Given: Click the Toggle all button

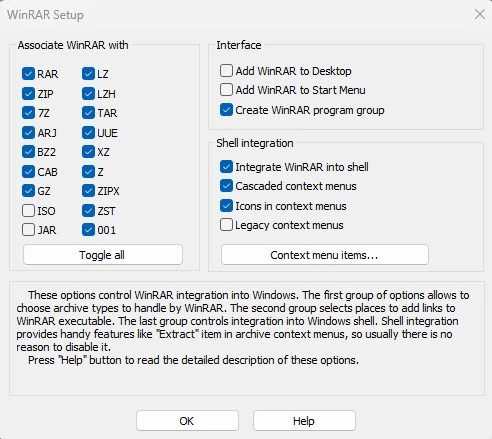Looking at the screenshot, I should [x=103, y=255].
